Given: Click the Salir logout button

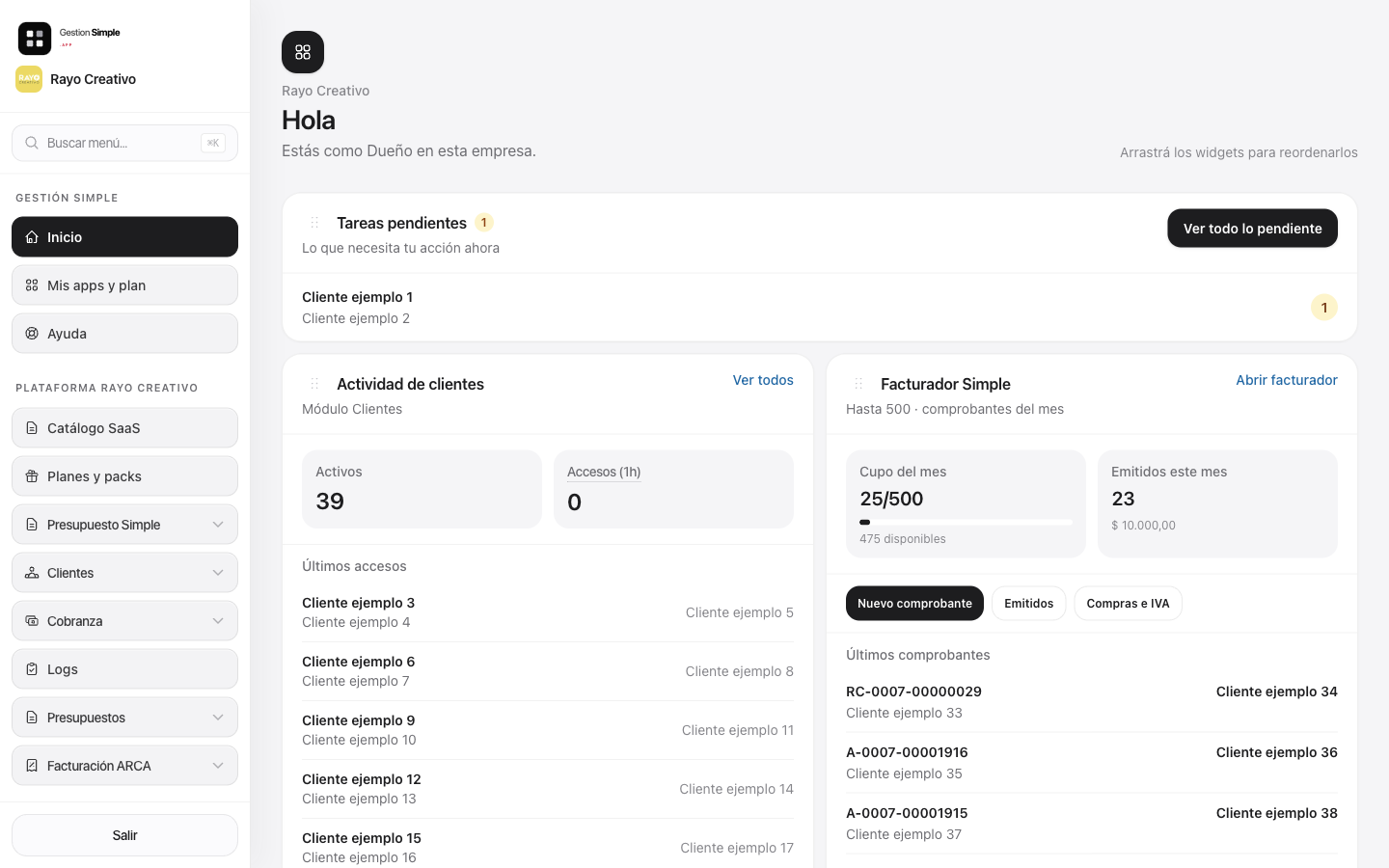Looking at the screenshot, I should click(x=124, y=835).
